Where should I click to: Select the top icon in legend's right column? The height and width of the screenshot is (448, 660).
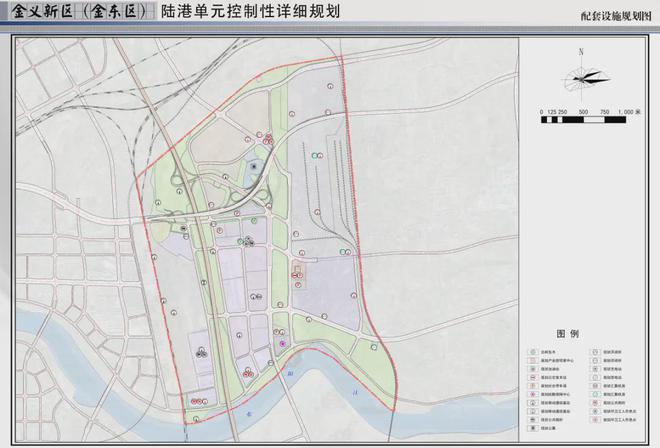pos(595,352)
